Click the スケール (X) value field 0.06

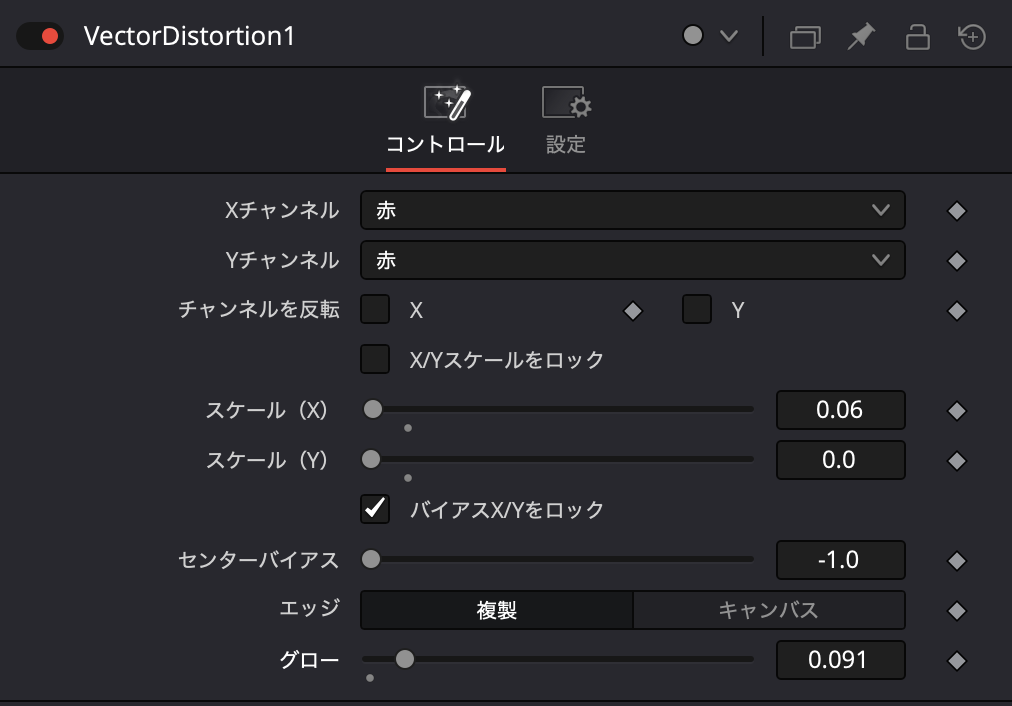pos(840,410)
